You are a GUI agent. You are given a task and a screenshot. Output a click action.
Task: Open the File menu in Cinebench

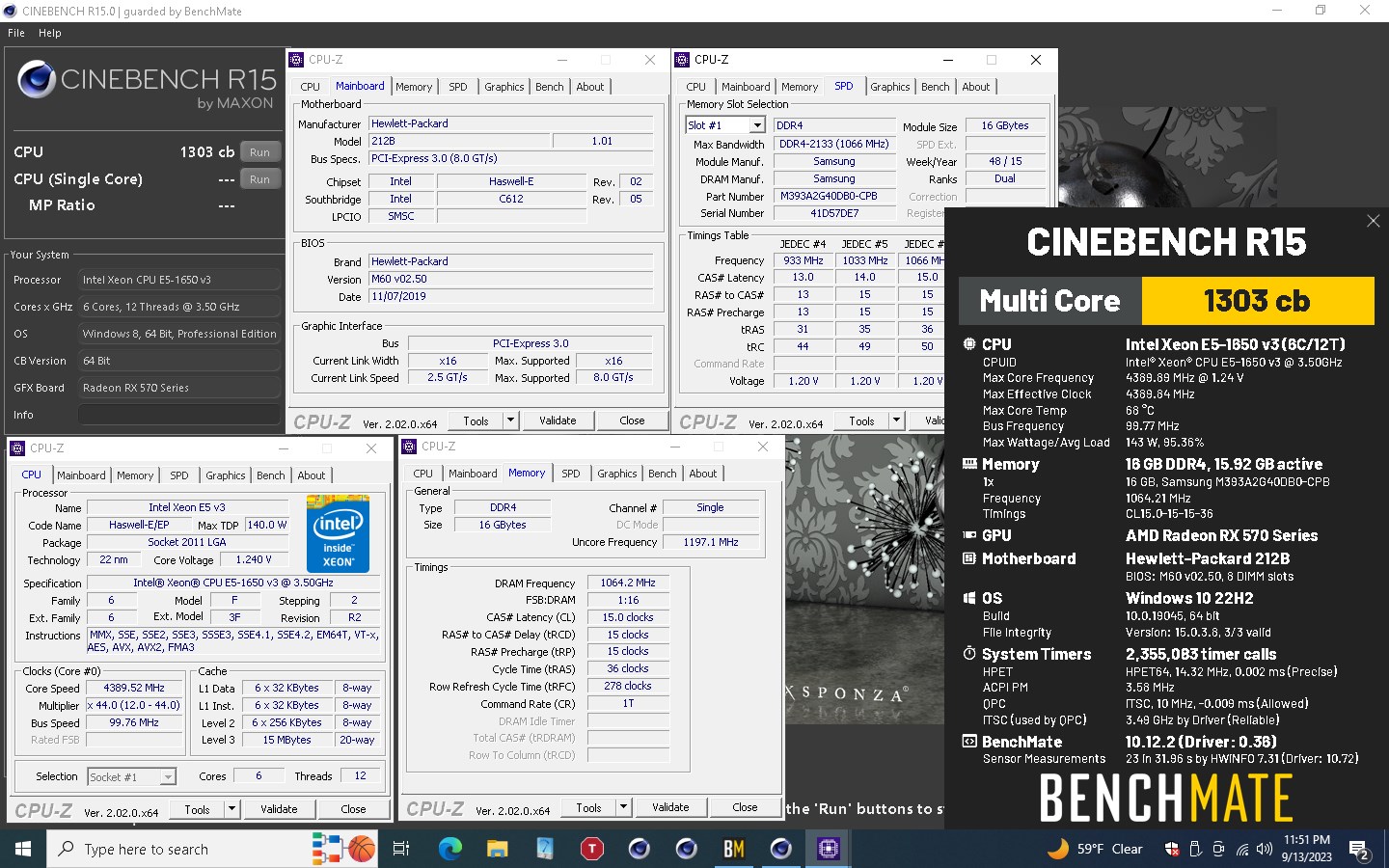point(16,33)
